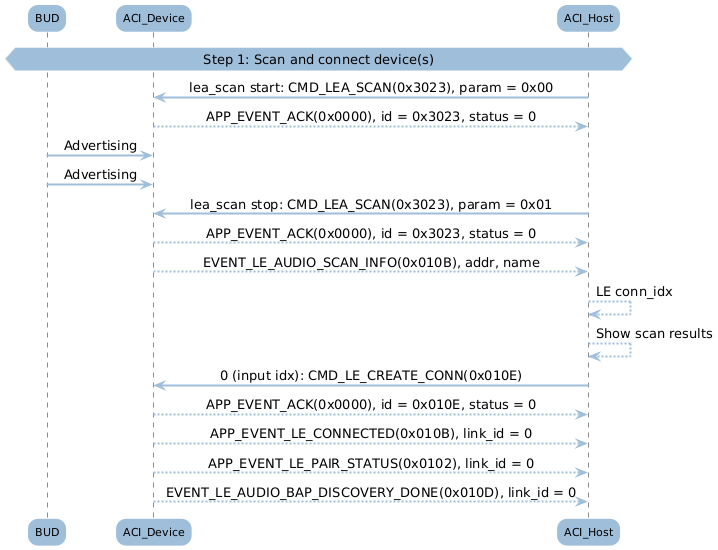Select the 'lea_scan start: CMD_LEA_SCAN(0x3023), param = 0x00' message
The image size is (718, 550).
pos(371,87)
